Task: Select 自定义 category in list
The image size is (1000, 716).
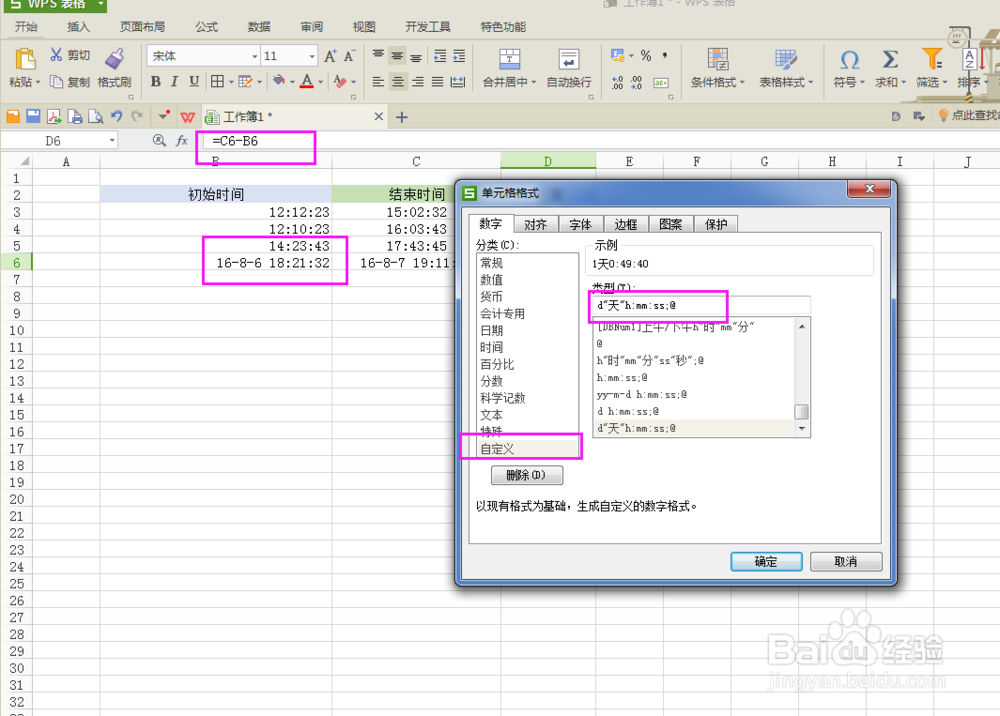Action: click(x=527, y=449)
